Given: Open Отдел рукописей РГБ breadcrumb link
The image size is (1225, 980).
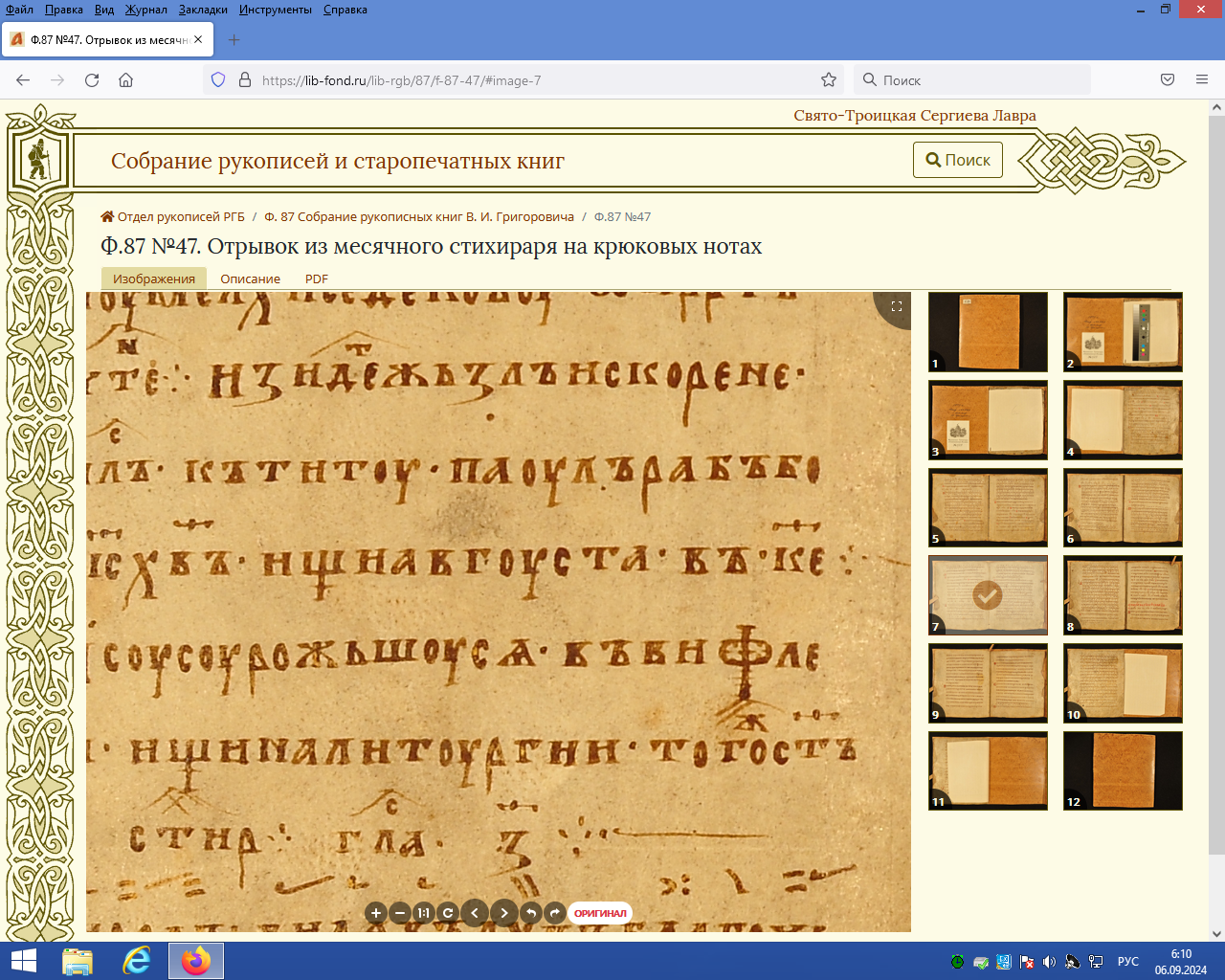Looking at the screenshot, I should 172,217.
